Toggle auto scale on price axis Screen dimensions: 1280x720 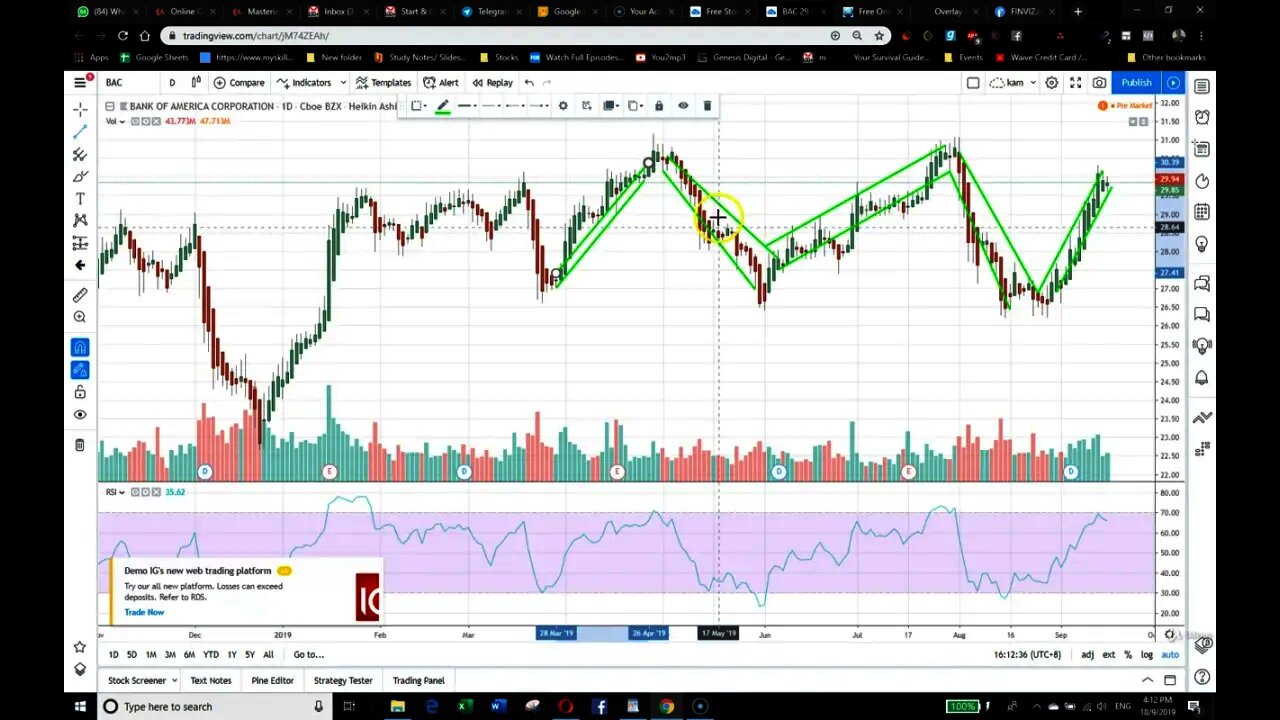[1169, 654]
